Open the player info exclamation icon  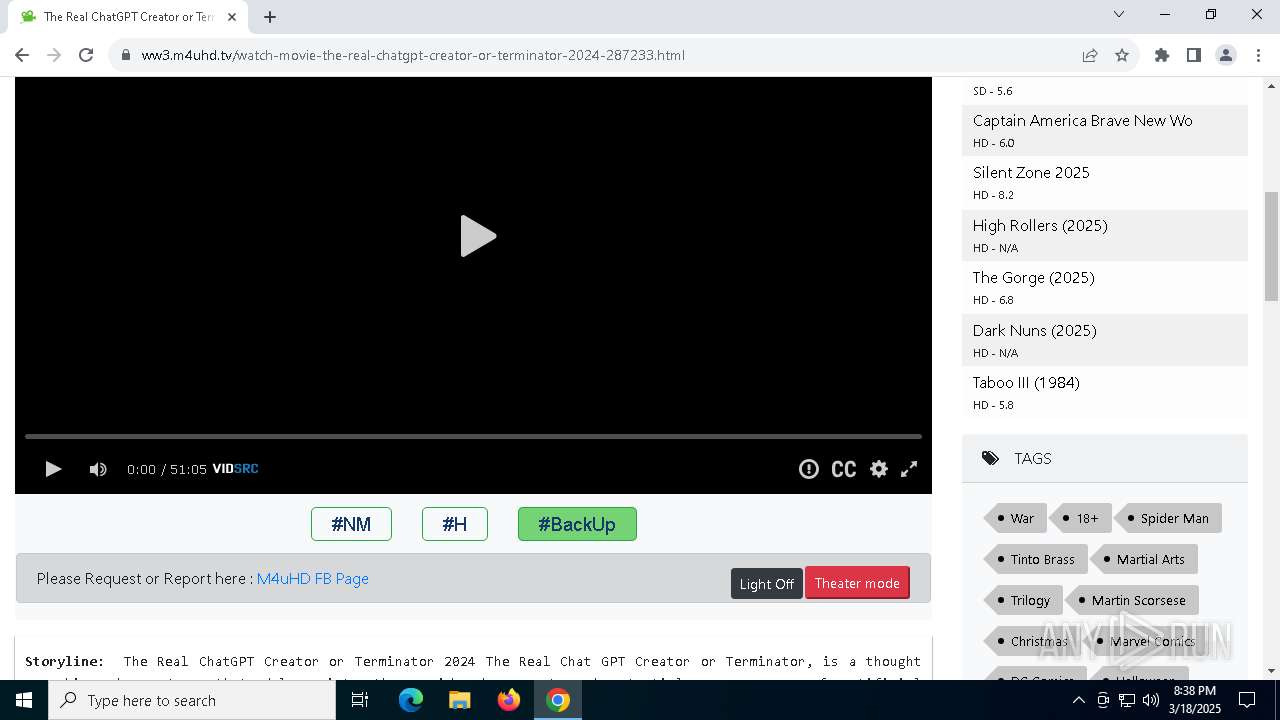click(x=809, y=469)
